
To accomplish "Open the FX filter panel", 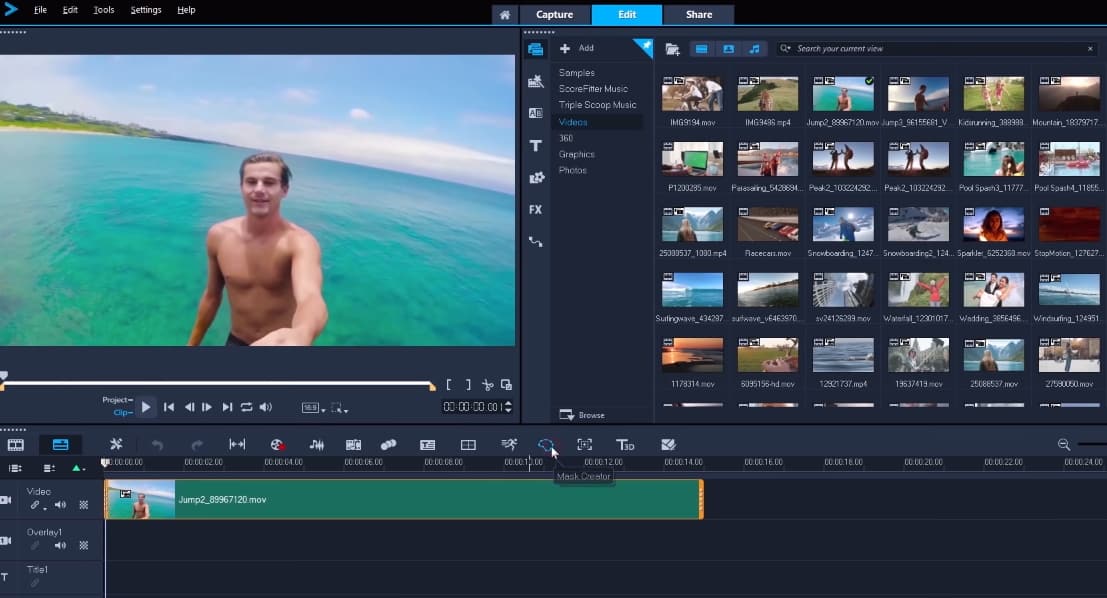I will 536,210.
